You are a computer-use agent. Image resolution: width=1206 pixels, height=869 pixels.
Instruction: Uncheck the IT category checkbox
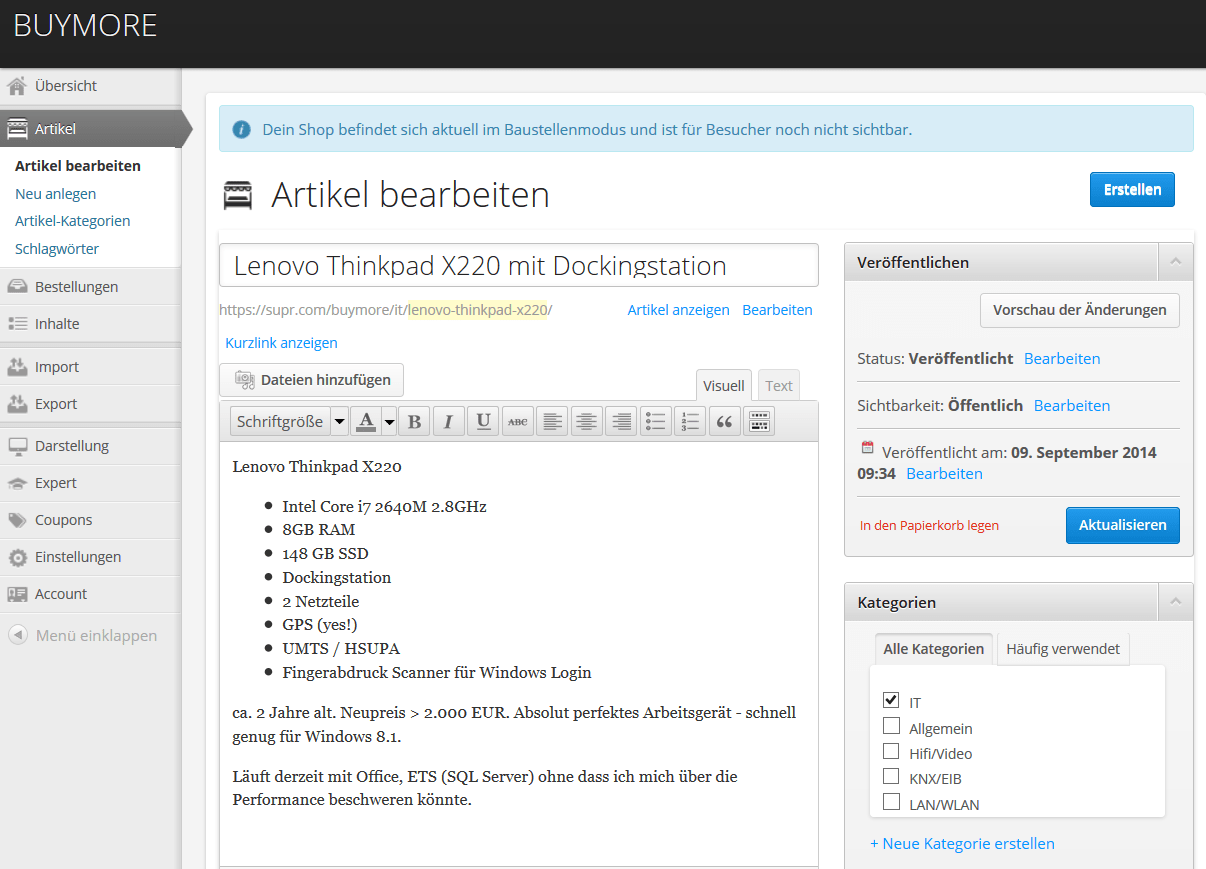click(x=891, y=699)
